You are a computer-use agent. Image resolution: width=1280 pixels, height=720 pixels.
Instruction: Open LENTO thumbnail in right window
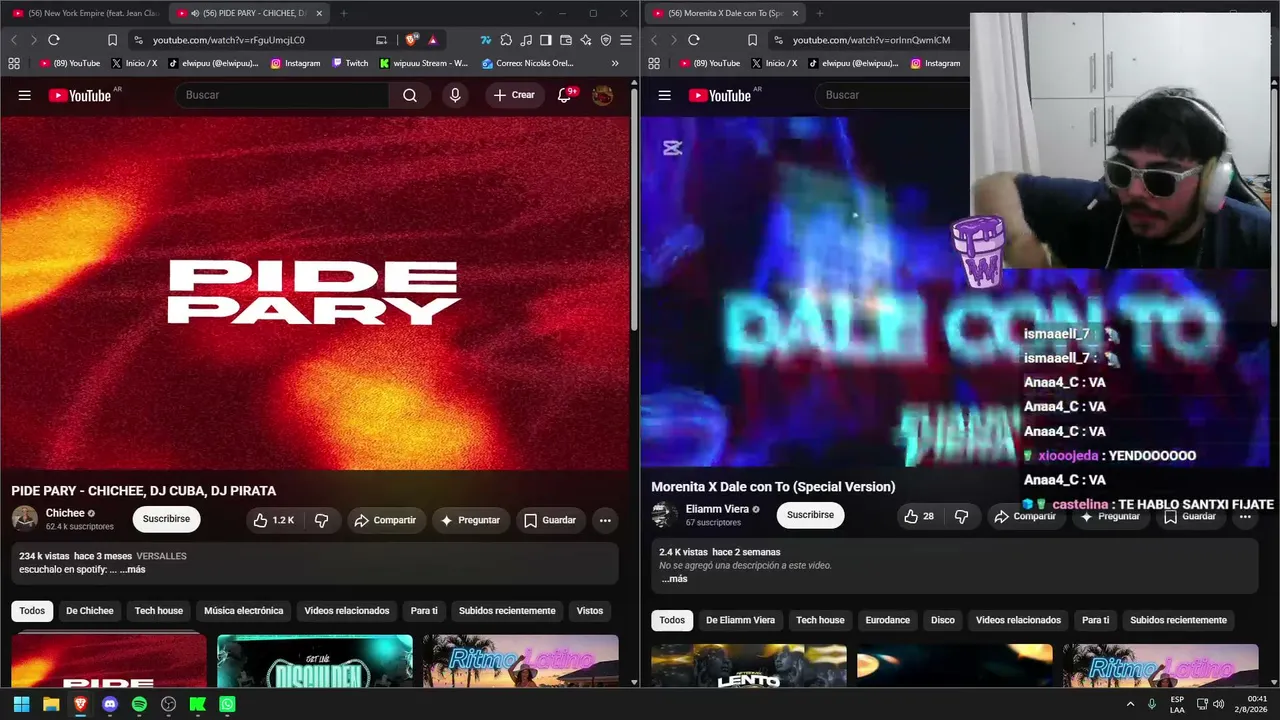point(749,666)
